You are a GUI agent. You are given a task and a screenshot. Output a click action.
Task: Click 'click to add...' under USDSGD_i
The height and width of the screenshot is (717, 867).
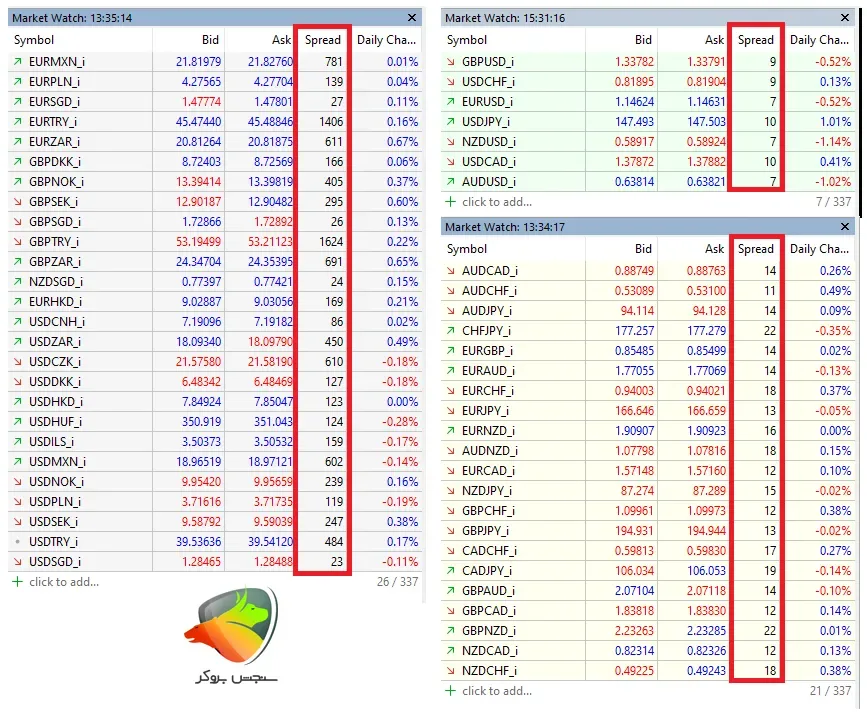click(64, 582)
